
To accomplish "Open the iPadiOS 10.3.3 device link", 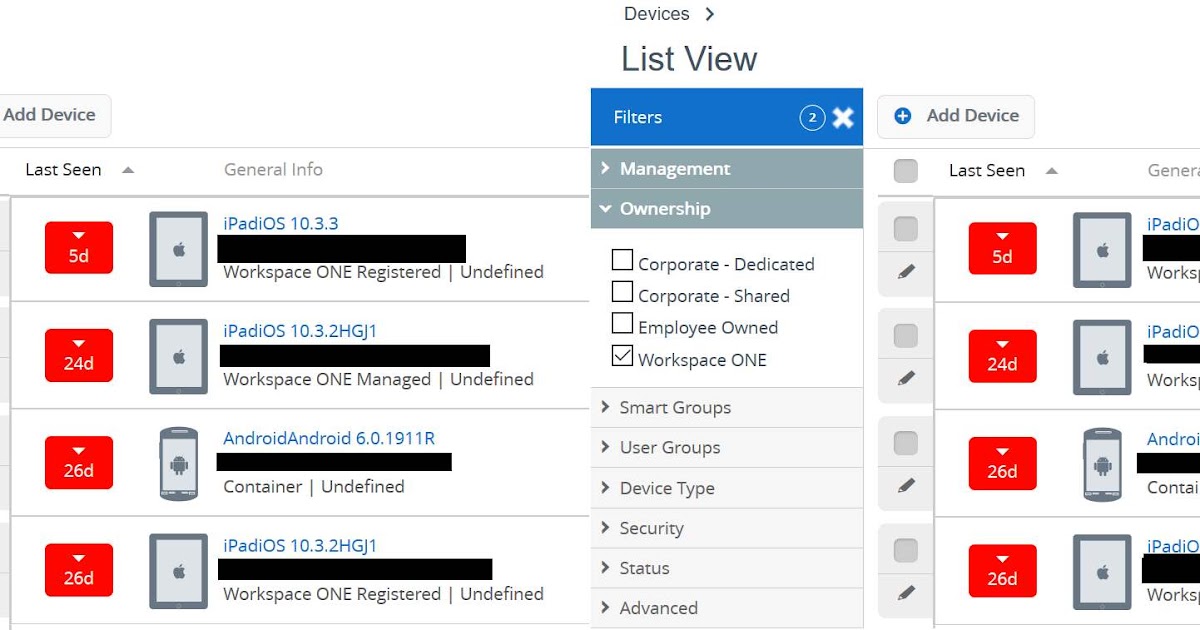I will 281,223.
